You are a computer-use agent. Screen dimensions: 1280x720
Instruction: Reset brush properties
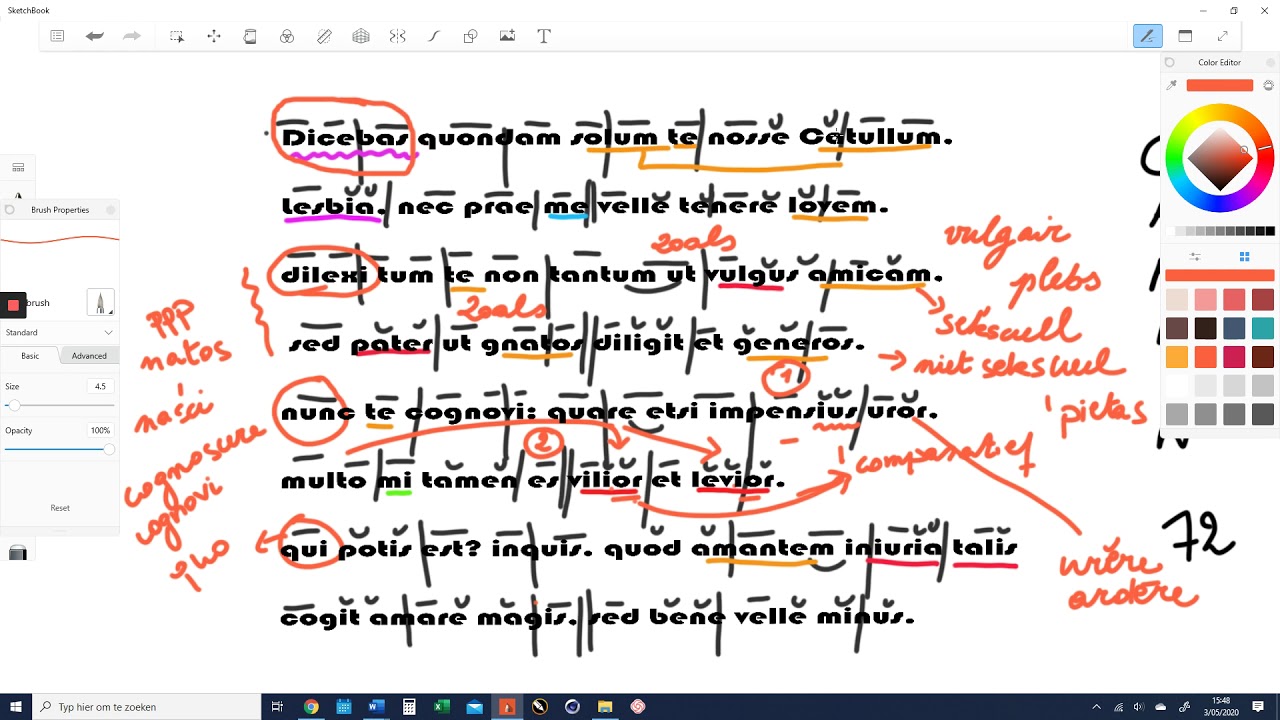pos(60,508)
